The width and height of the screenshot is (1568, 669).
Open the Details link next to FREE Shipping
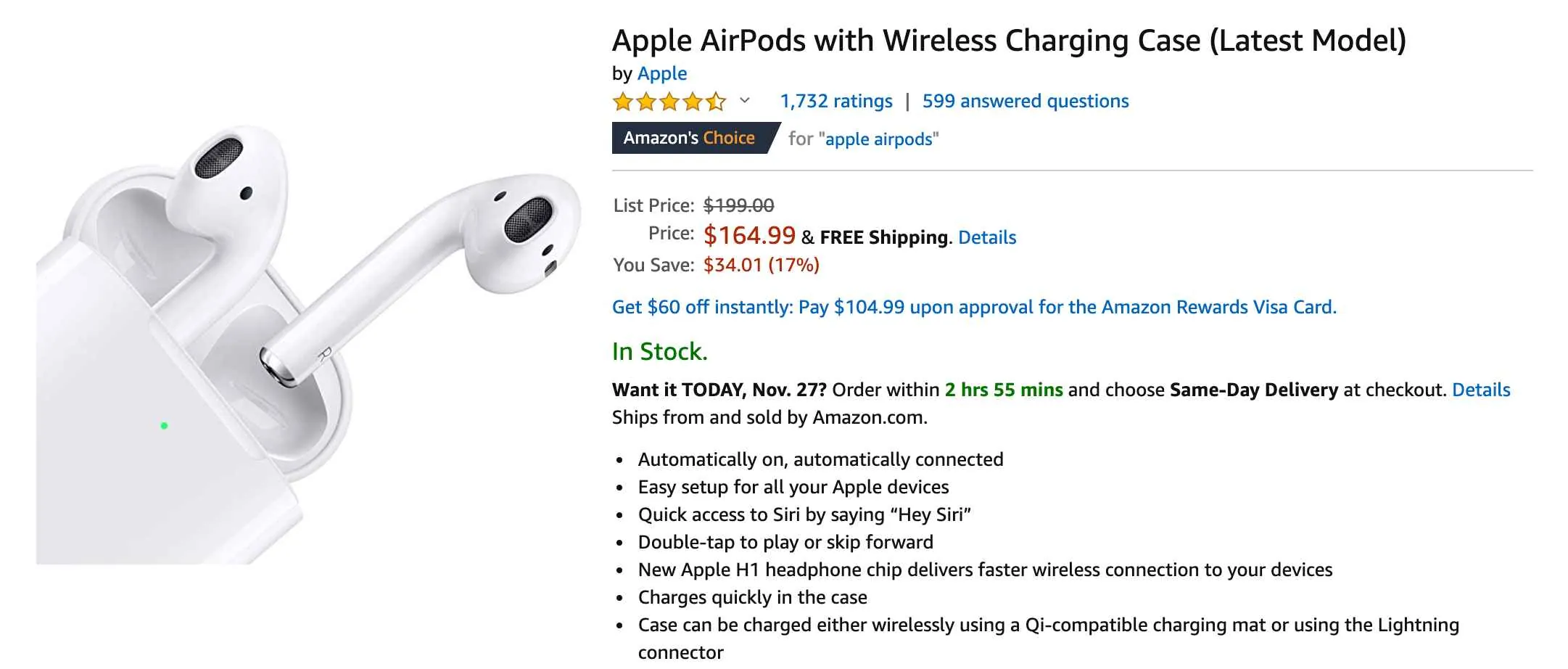click(986, 237)
